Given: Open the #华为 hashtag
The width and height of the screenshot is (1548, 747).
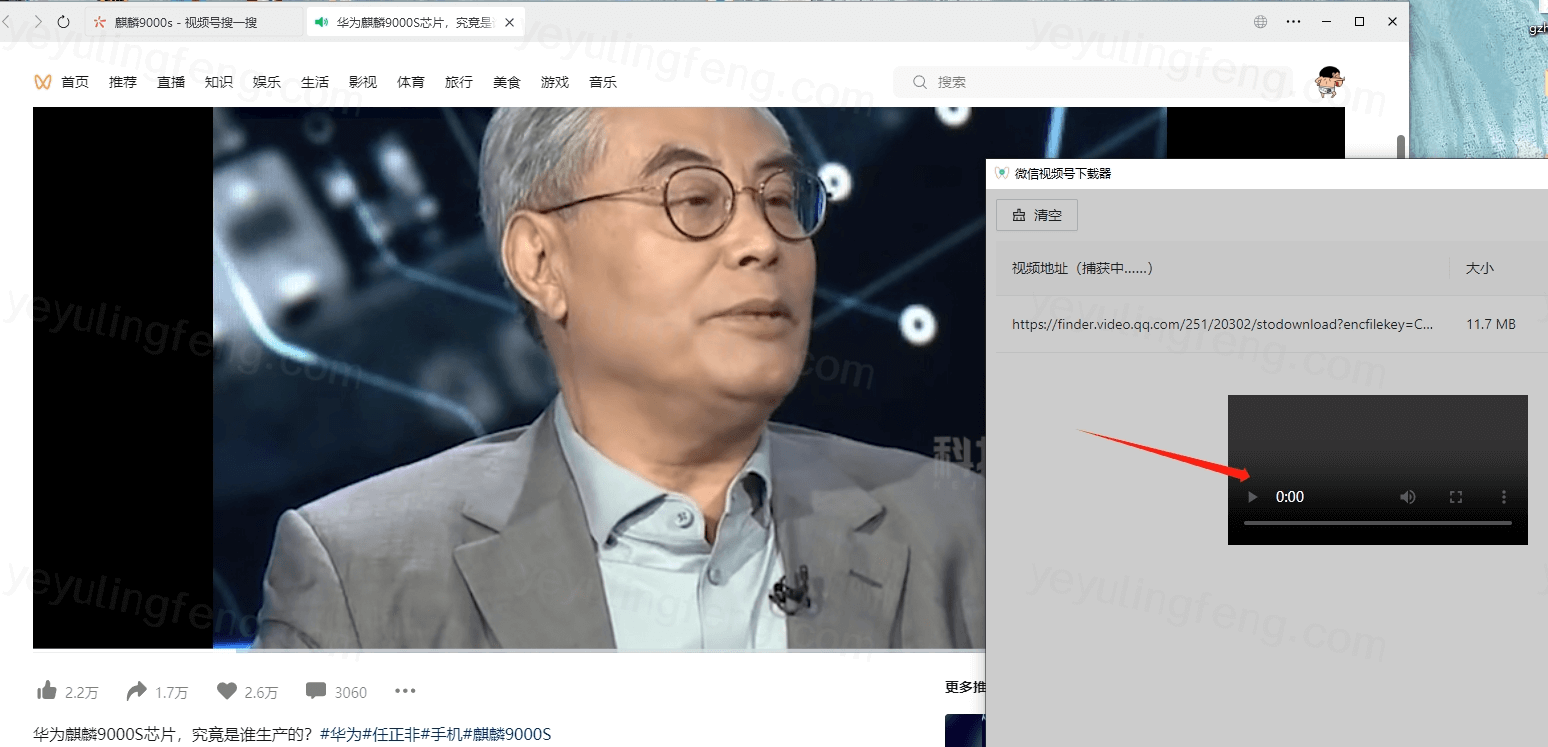Looking at the screenshot, I should pos(340,735).
